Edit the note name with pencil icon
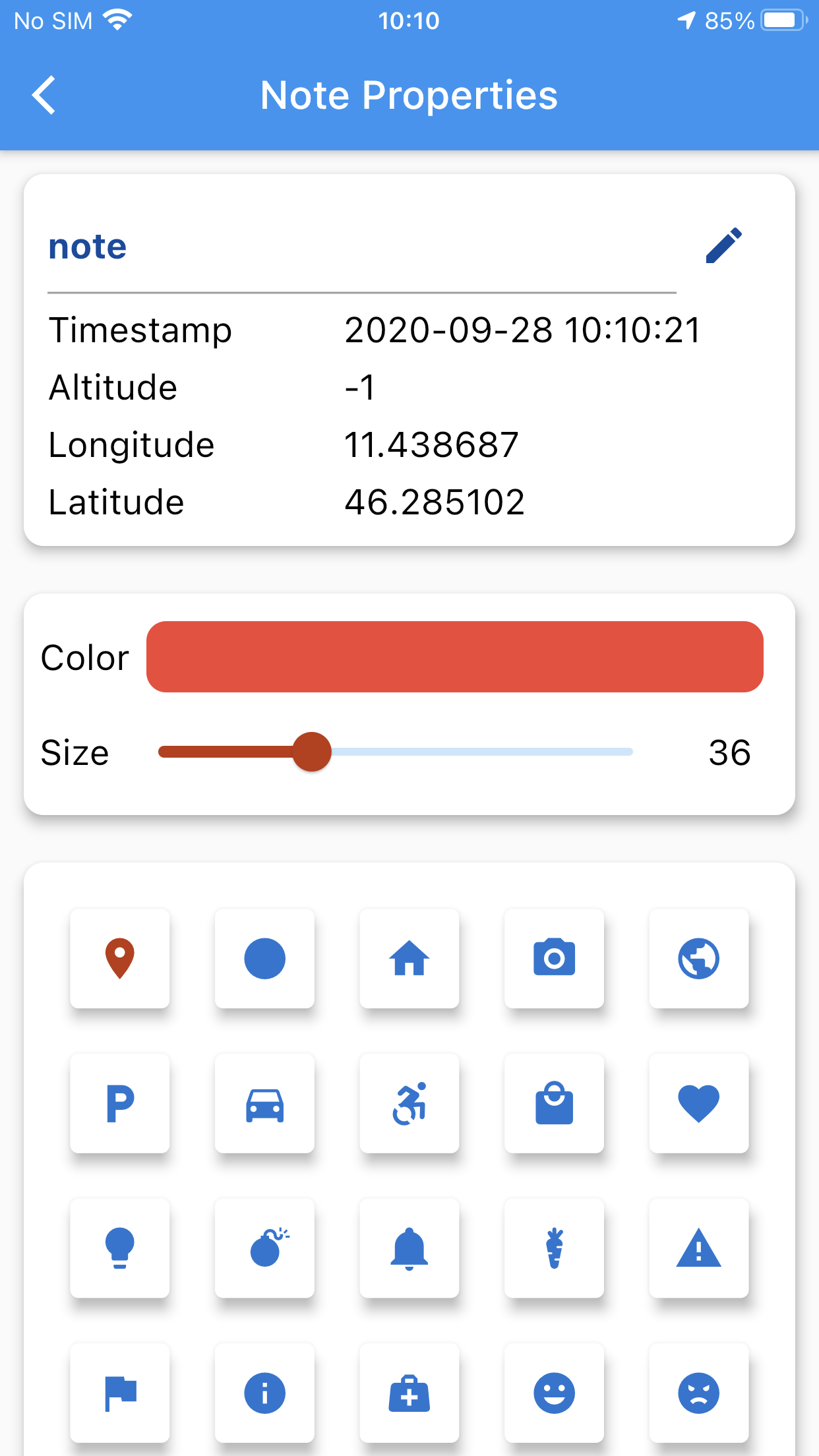819x1456 pixels. tap(723, 246)
